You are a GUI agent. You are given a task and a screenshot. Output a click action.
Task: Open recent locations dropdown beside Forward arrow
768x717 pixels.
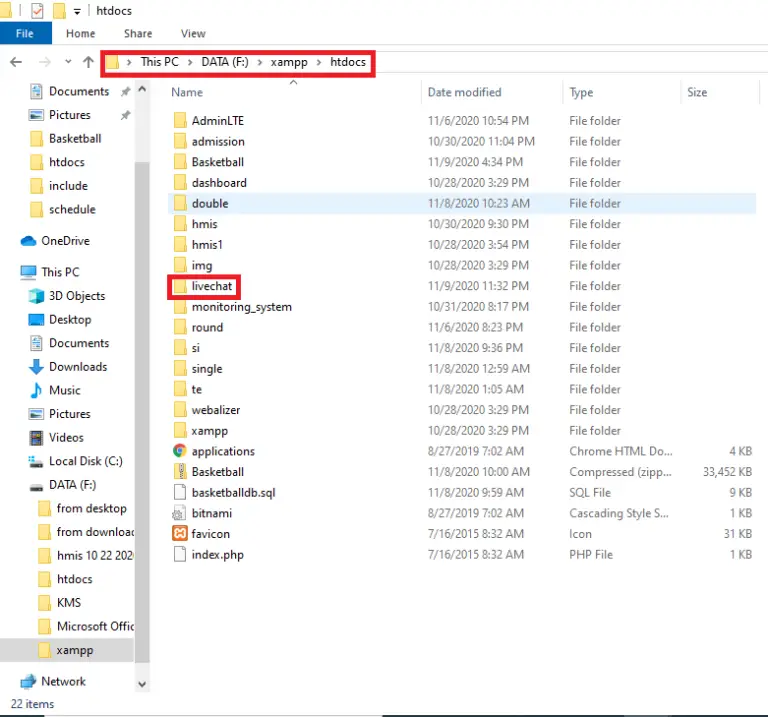point(66,62)
